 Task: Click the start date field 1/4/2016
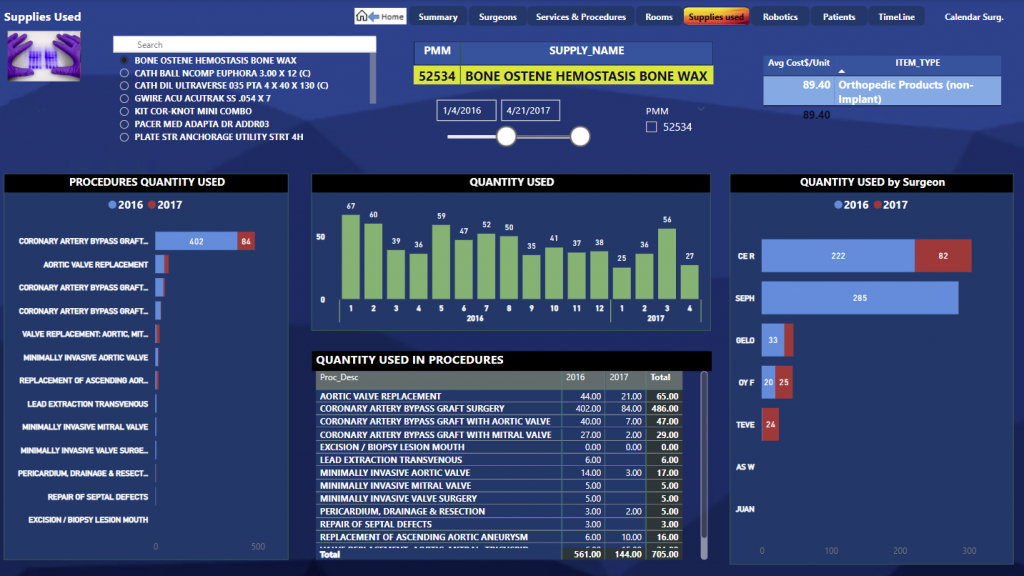tap(465, 110)
